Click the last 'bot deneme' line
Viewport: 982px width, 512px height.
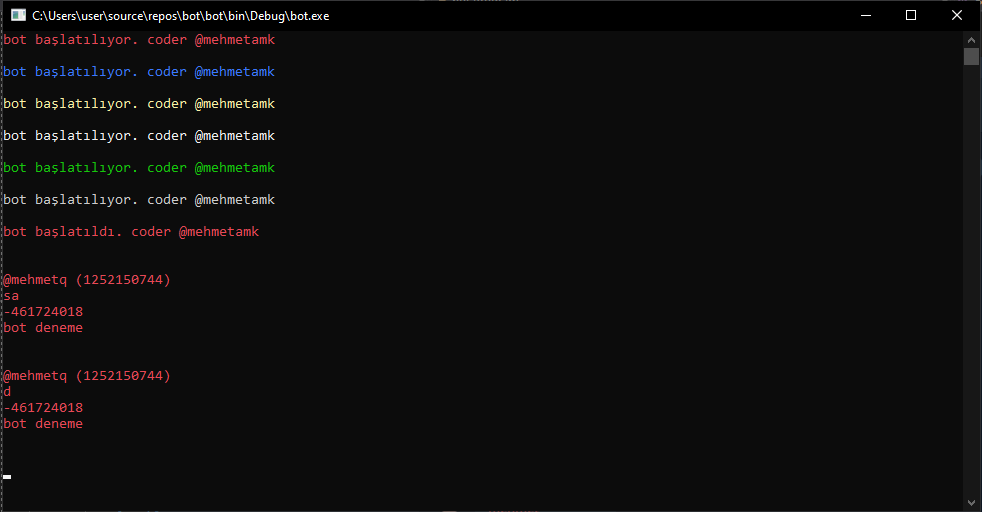43,424
